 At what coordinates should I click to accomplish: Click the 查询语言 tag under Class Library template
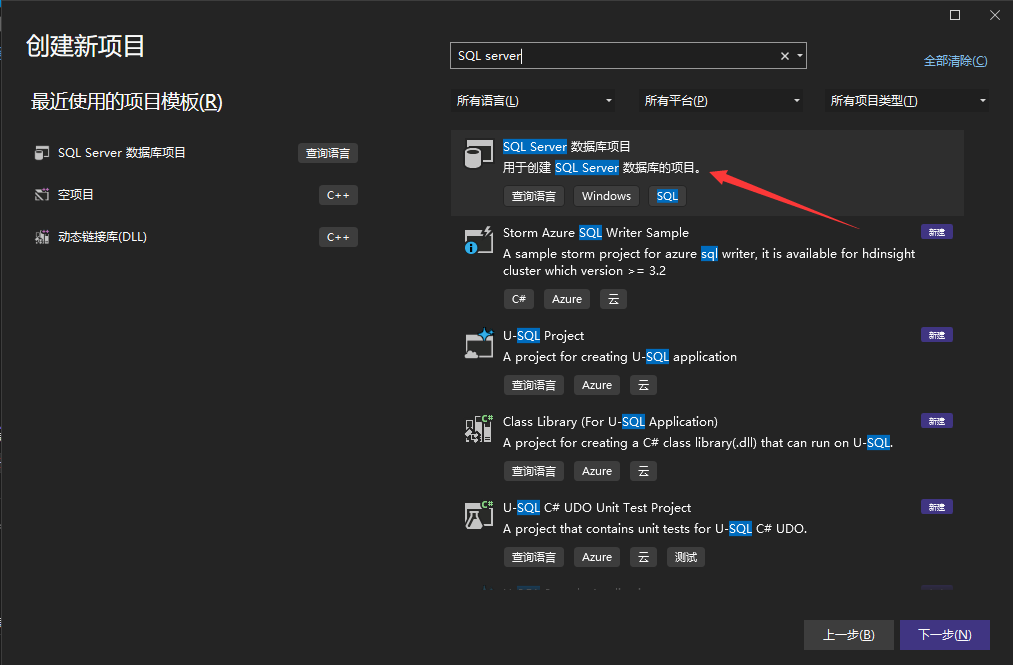534,471
